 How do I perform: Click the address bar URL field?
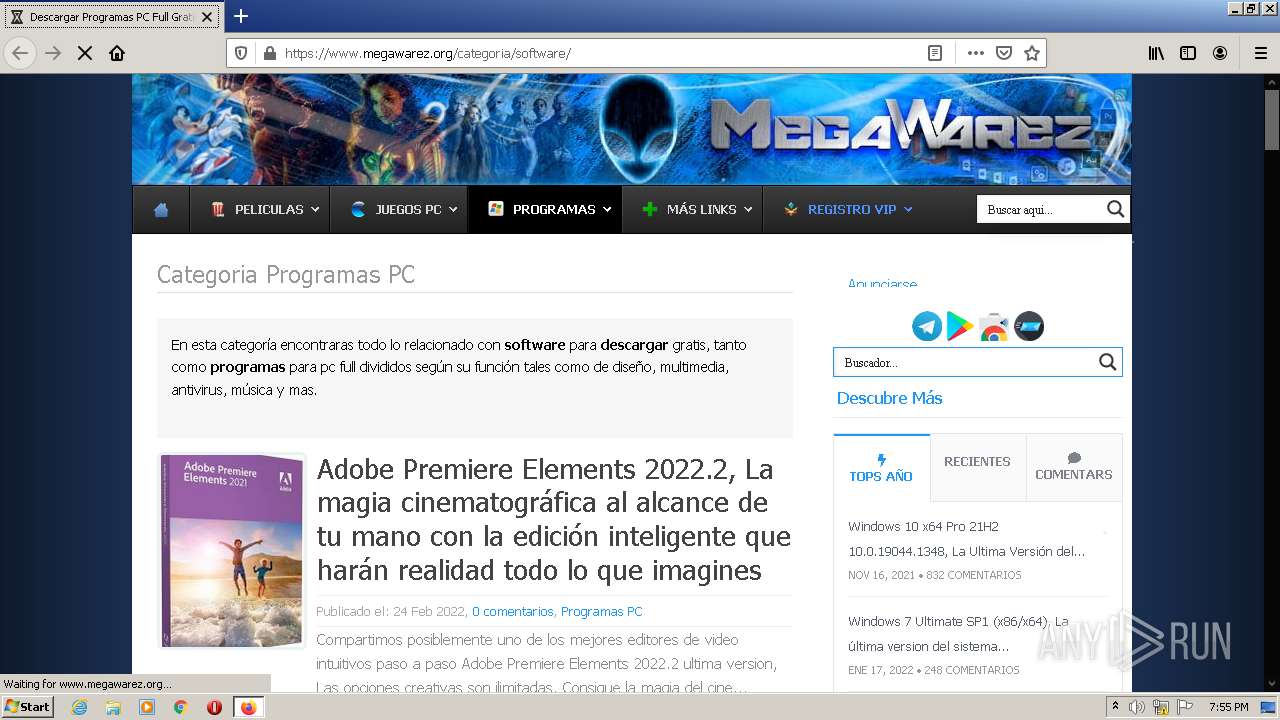point(600,53)
